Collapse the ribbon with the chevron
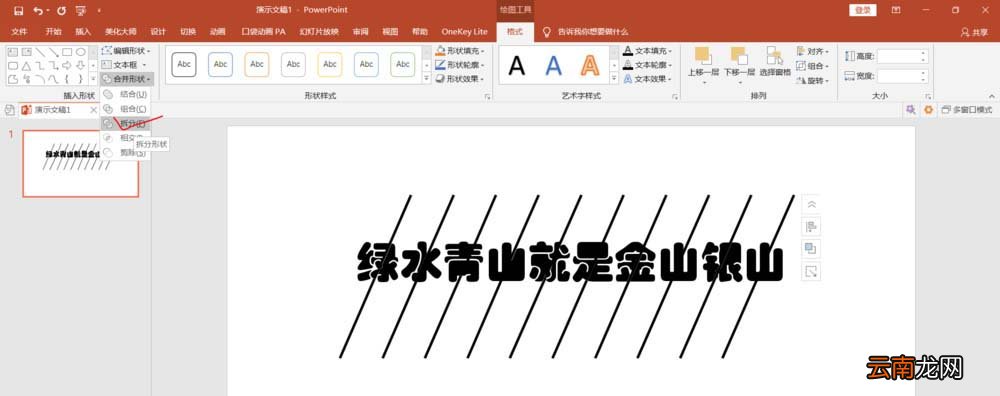Screen dimensions: 1000x396 992,96
